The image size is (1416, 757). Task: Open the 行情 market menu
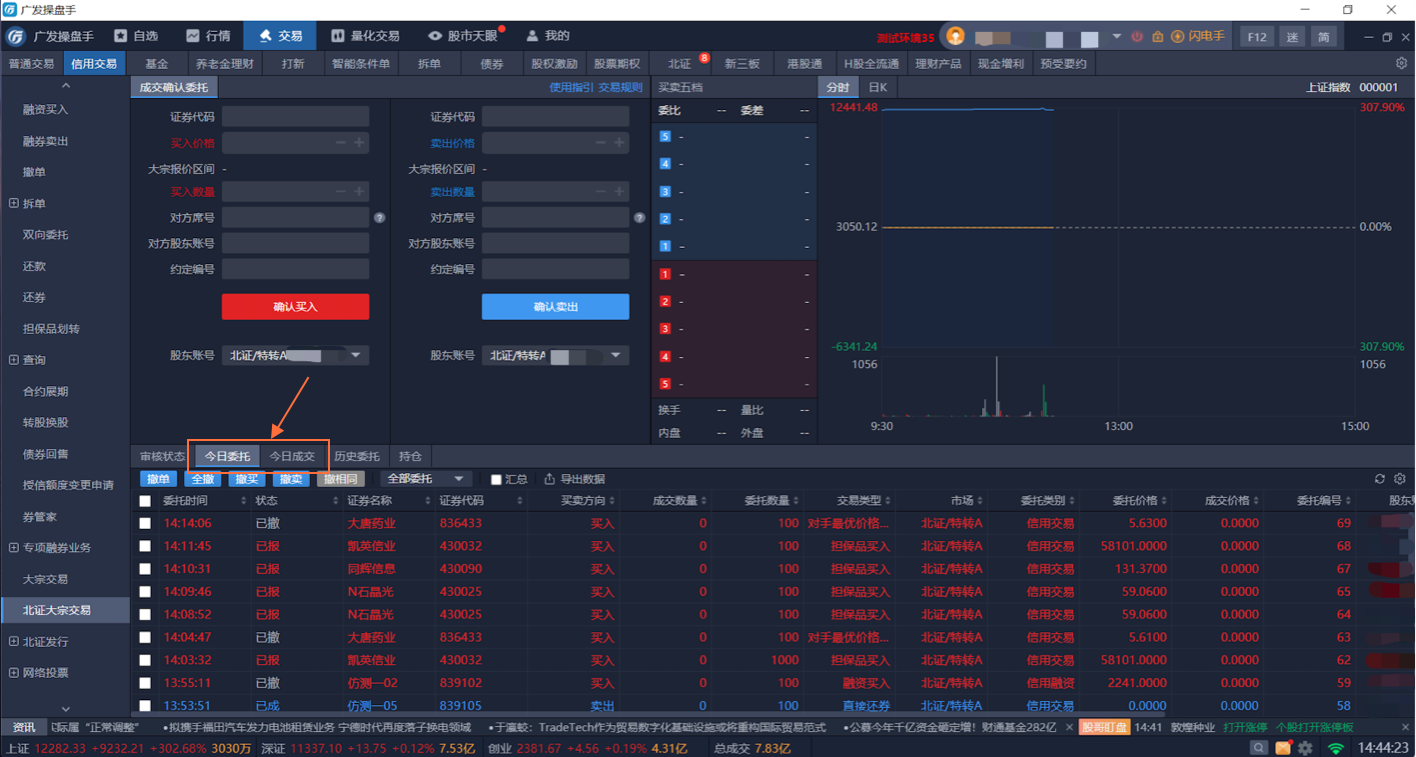point(208,36)
